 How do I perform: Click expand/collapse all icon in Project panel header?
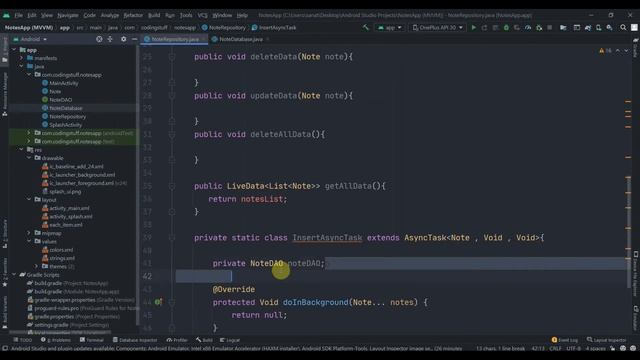(110, 39)
